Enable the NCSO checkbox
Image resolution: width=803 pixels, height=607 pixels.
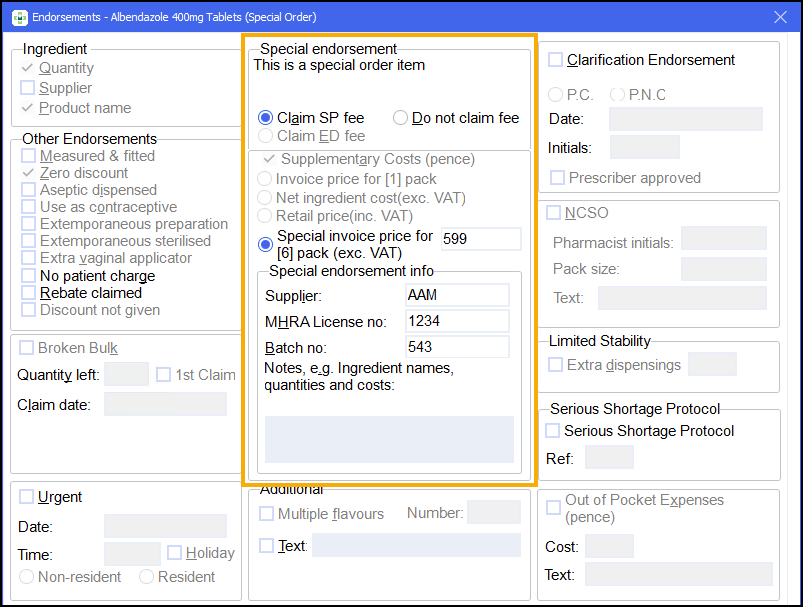coord(554,213)
